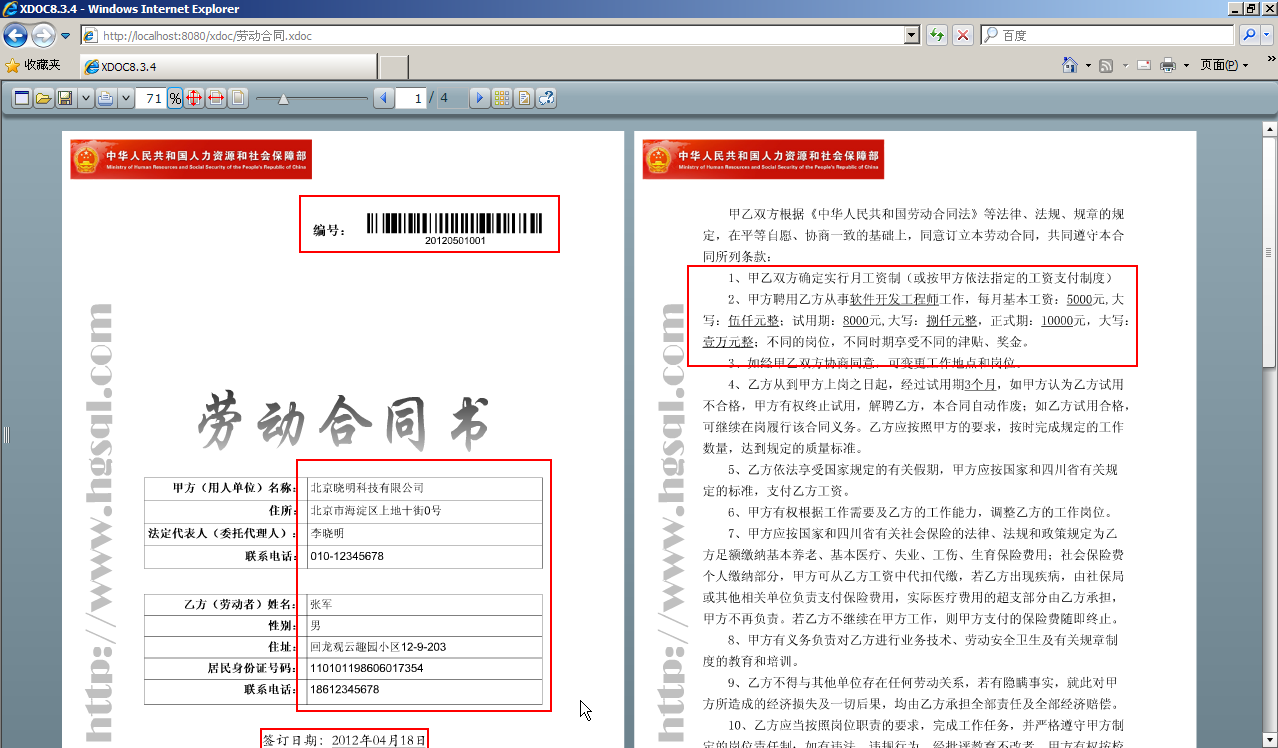Click the document properties icon
Screen dimensions: 1278x748
pos(524,98)
